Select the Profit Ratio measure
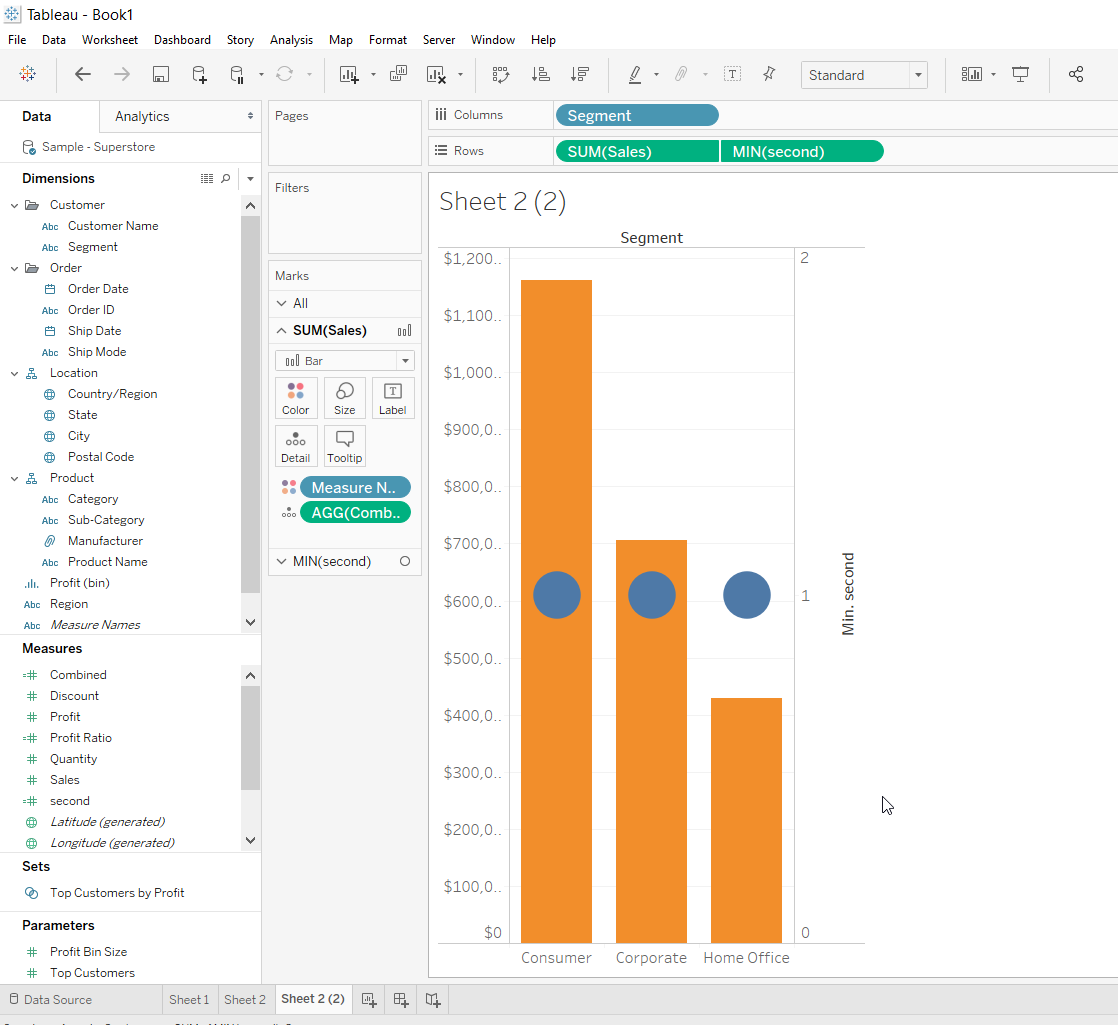The image size is (1118, 1025). pyautogui.click(x=81, y=738)
